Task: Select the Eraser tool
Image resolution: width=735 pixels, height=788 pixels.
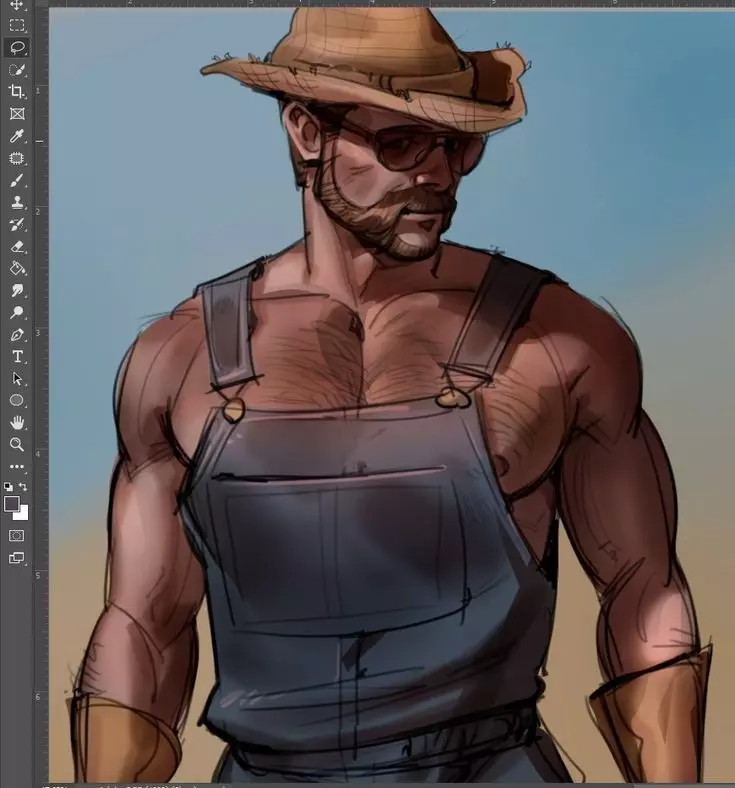Action: (17, 246)
